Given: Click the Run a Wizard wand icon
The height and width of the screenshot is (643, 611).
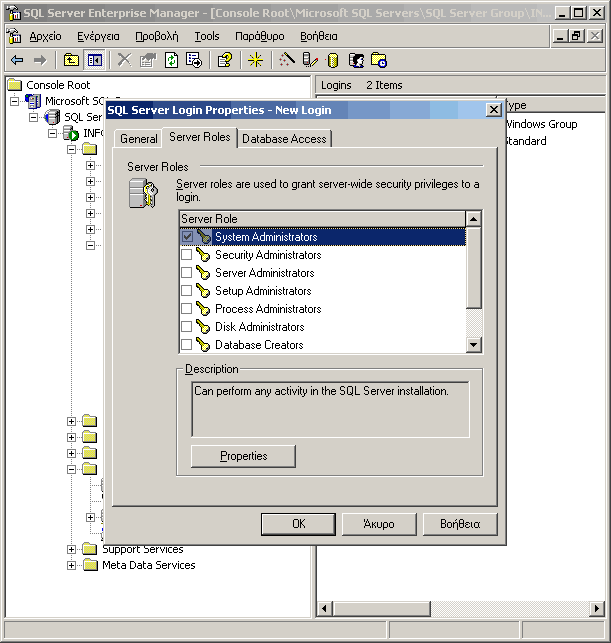Looking at the screenshot, I should click(x=287, y=60).
